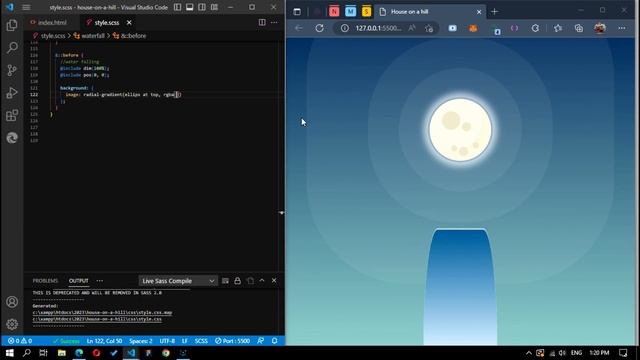
Task: Click Read aloud icon in address bar
Action: coord(412,28)
